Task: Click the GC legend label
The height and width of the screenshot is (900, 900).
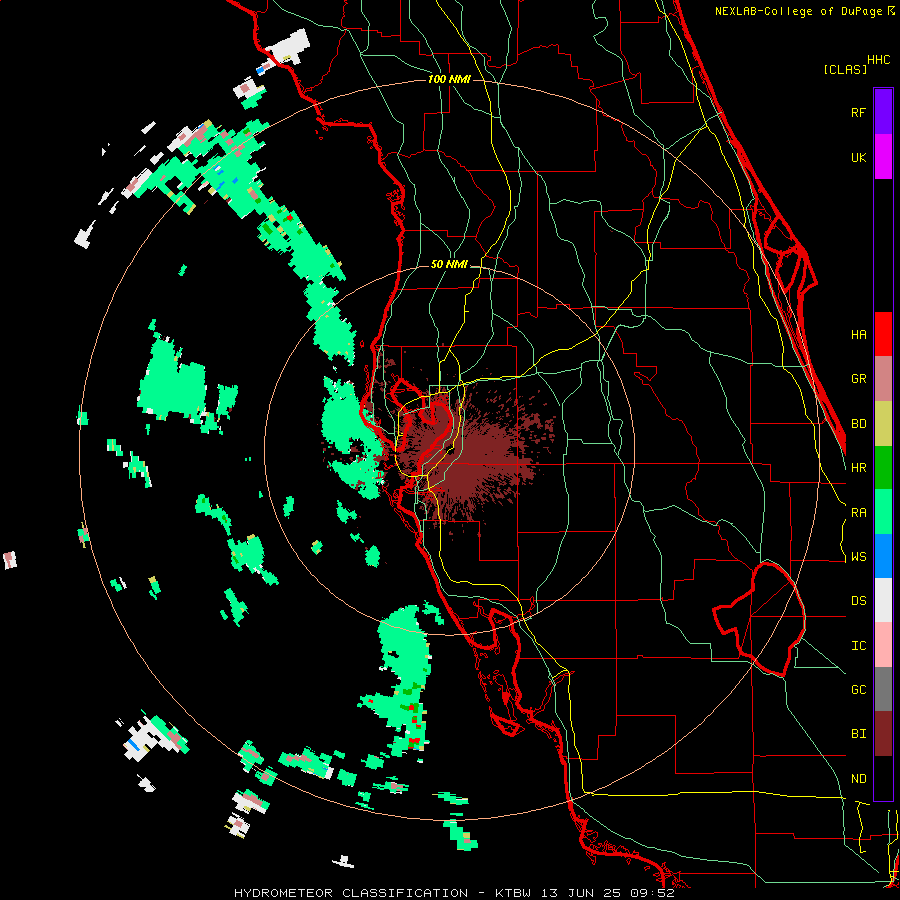Action: [859, 690]
